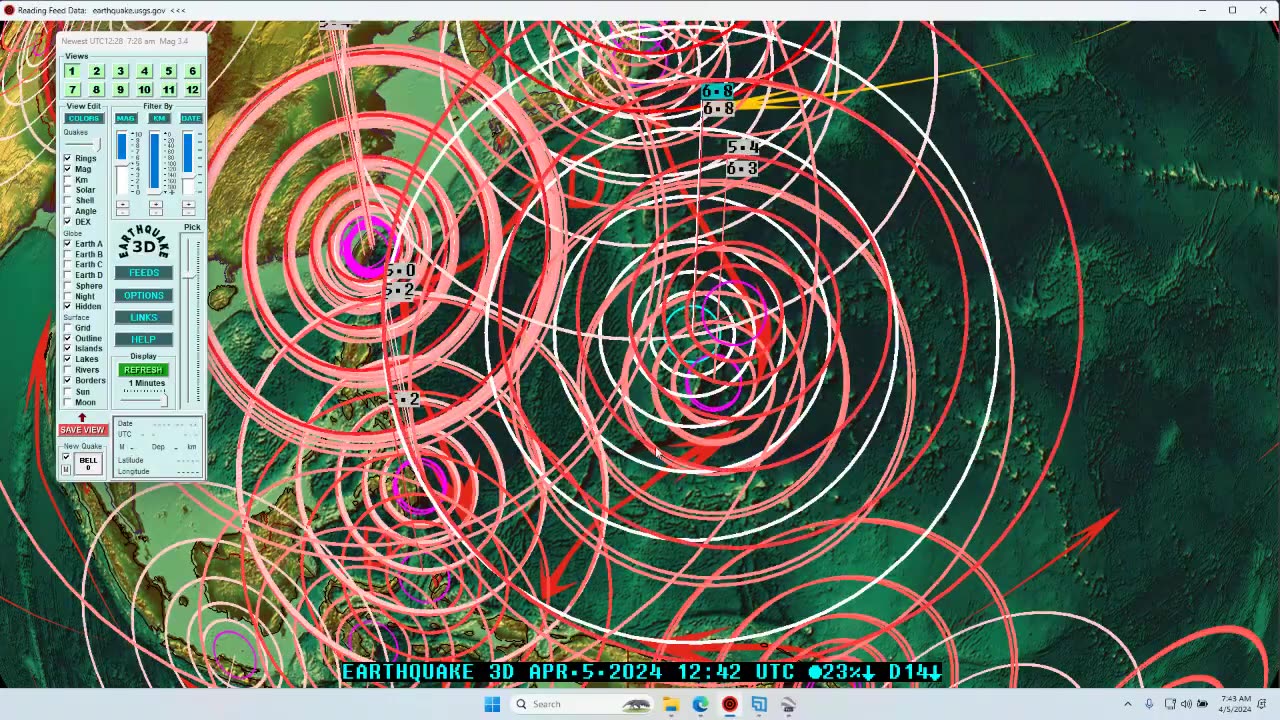Viewport: 1280px width, 720px height.
Task: Click the plus stepper under MAG slider
Action: (x=123, y=204)
